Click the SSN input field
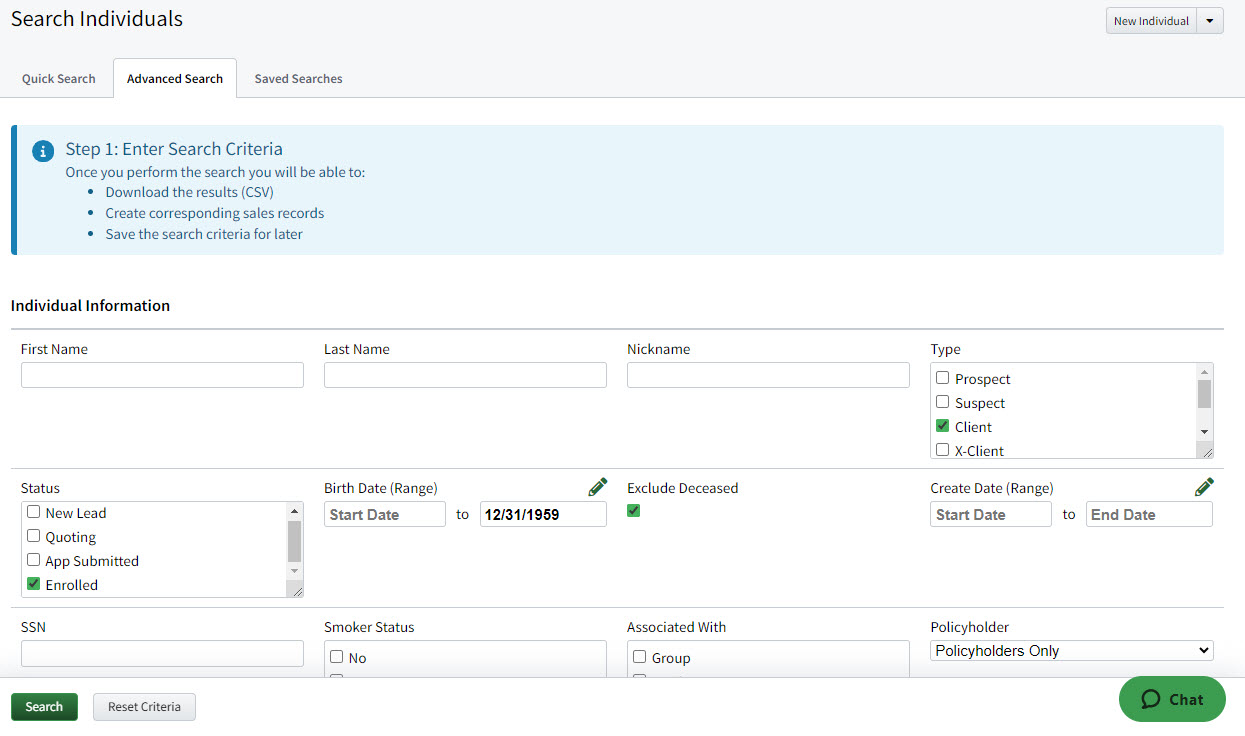1245x736 pixels. 162,653
